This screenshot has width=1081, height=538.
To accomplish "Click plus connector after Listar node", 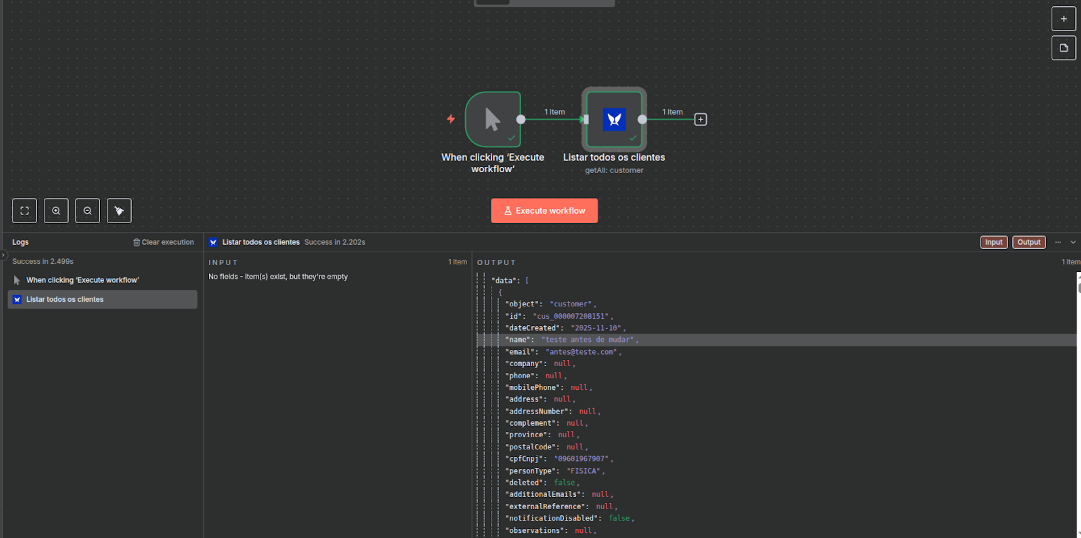I will pyautogui.click(x=701, y=119).
